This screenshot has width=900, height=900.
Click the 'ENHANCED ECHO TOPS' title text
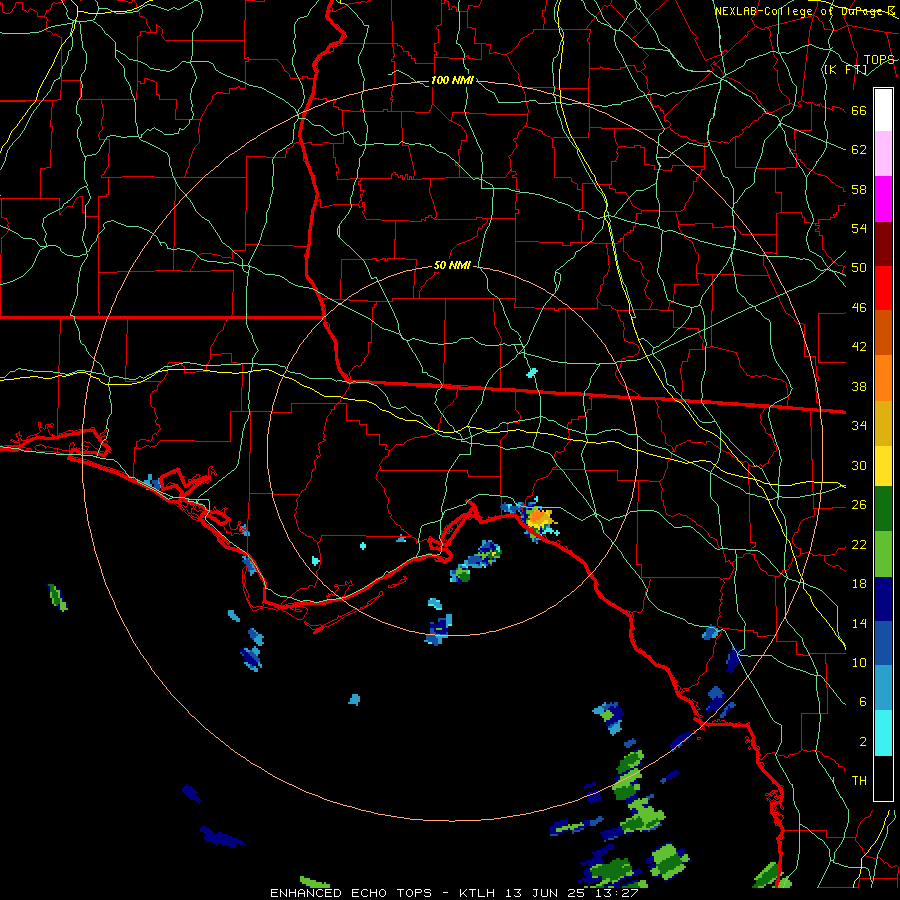point(353,893)
